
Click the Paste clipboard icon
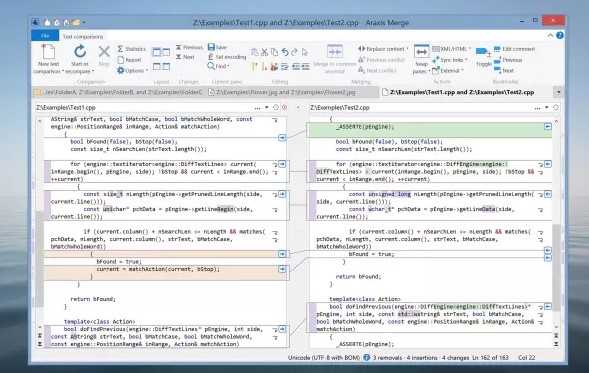coord(254,52)
